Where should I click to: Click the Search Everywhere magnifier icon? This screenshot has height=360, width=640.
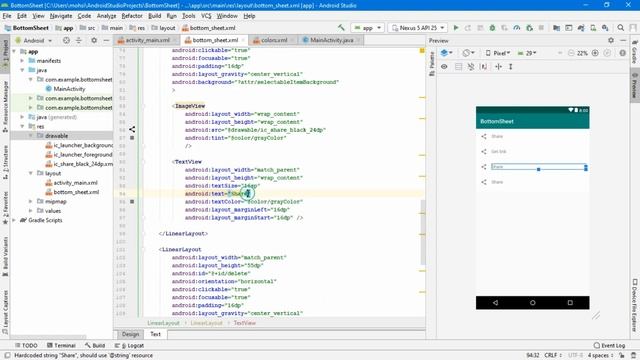click(621, 28)
